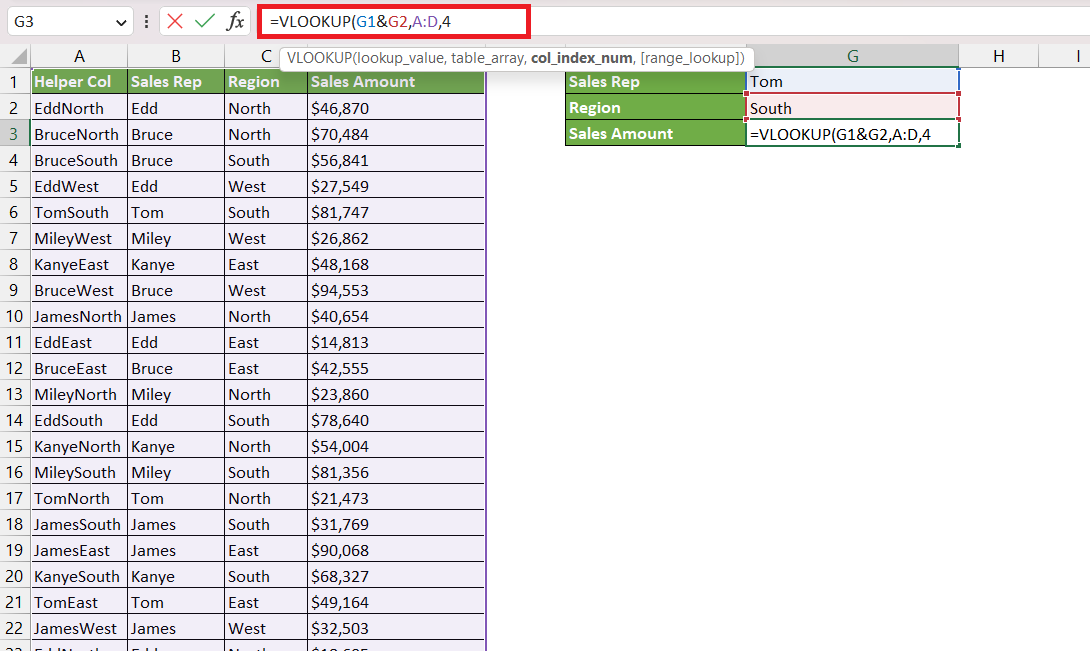Click cell containing KanyeNorth

79,447
